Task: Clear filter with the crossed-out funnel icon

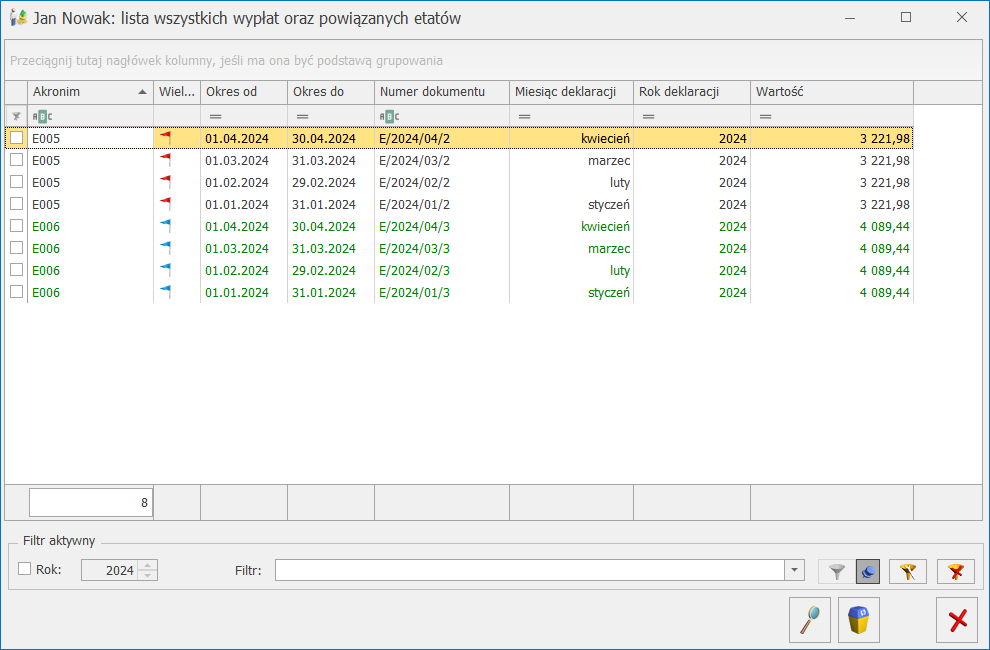Action: coord(956,572)
